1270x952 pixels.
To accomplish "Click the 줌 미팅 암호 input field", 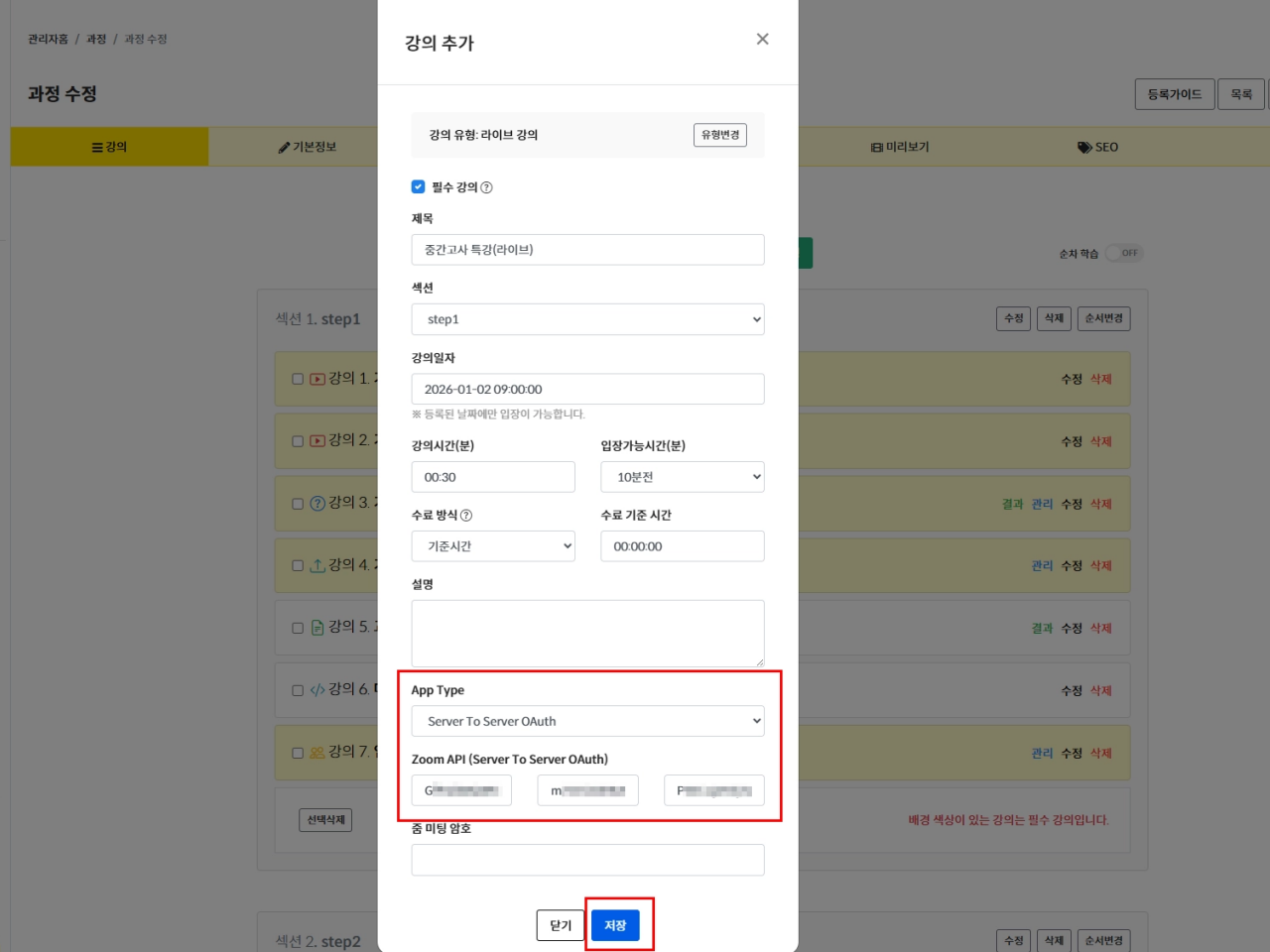I will pos(587,860).
